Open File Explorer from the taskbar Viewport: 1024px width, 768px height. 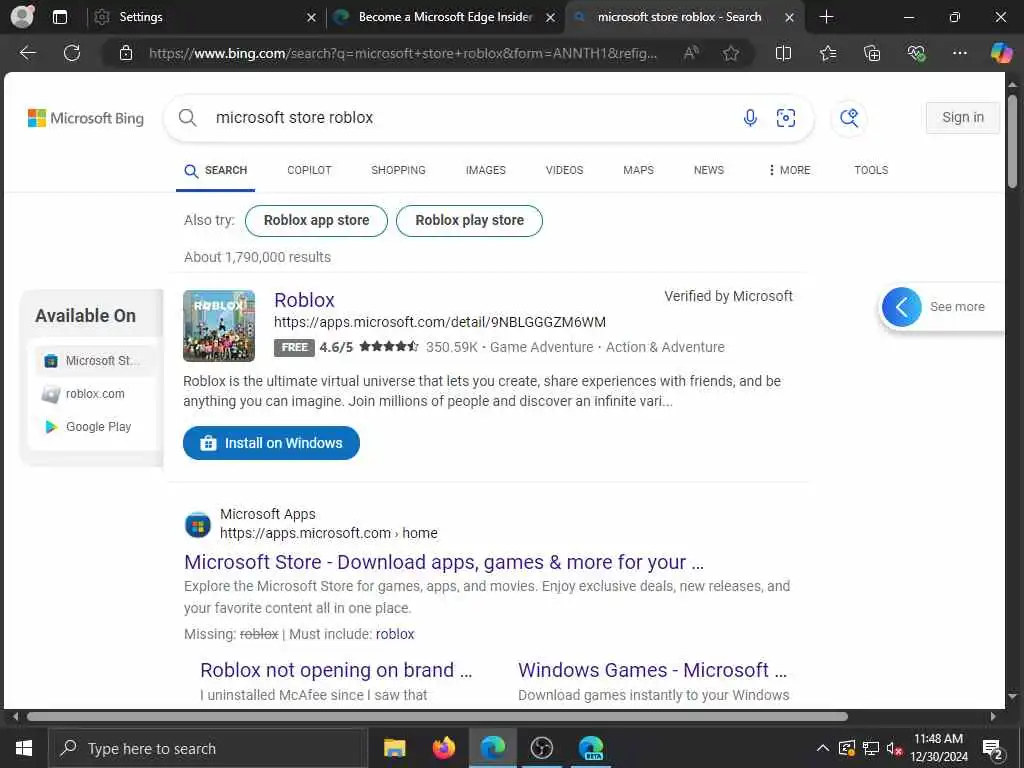click(x=394, y=748)
